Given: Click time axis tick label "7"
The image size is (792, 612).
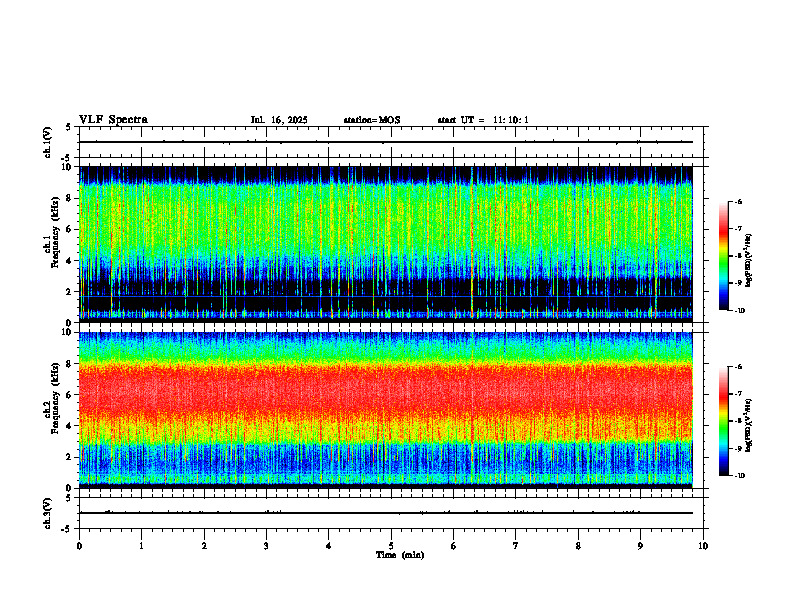Looking at the screenshot, I should coord(516,546).
